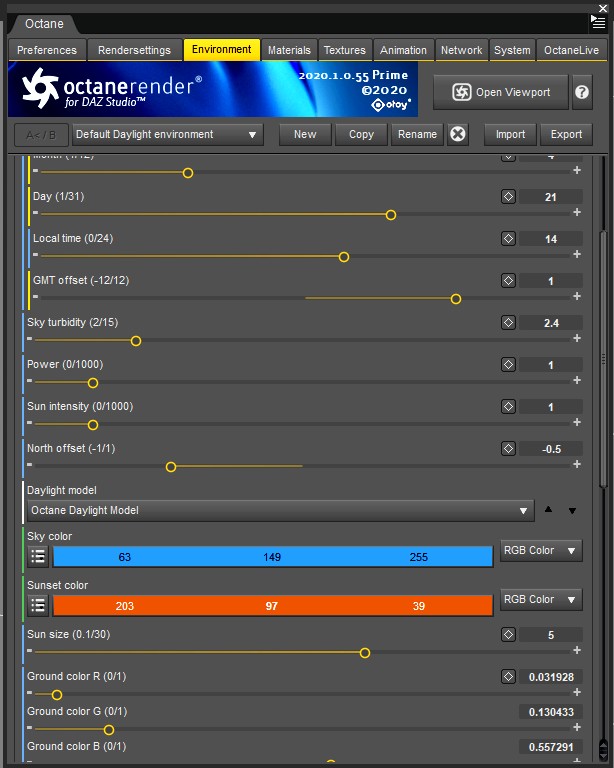This screenshot has height=768, width=614.
Task: Delete the current environment preset
Action: pyautogui.click(x=457, y=134)
